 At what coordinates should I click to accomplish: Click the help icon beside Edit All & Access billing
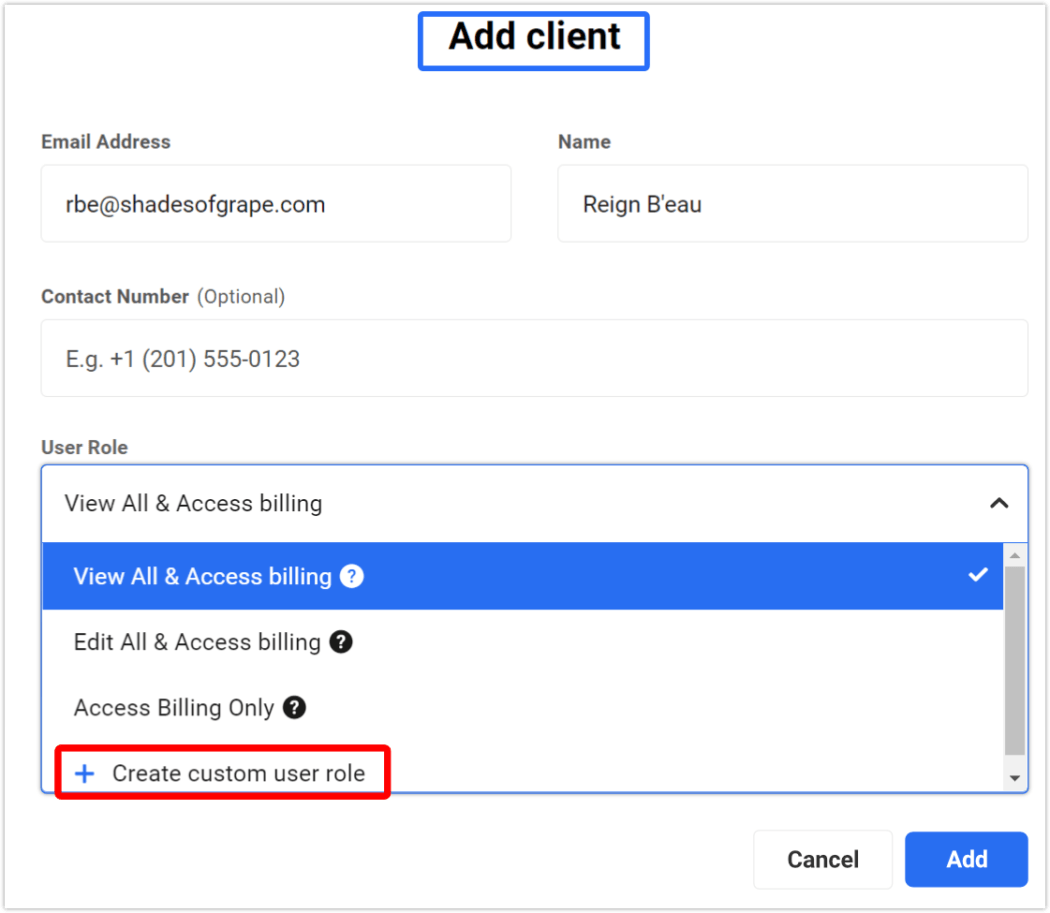tap(341, 642)
